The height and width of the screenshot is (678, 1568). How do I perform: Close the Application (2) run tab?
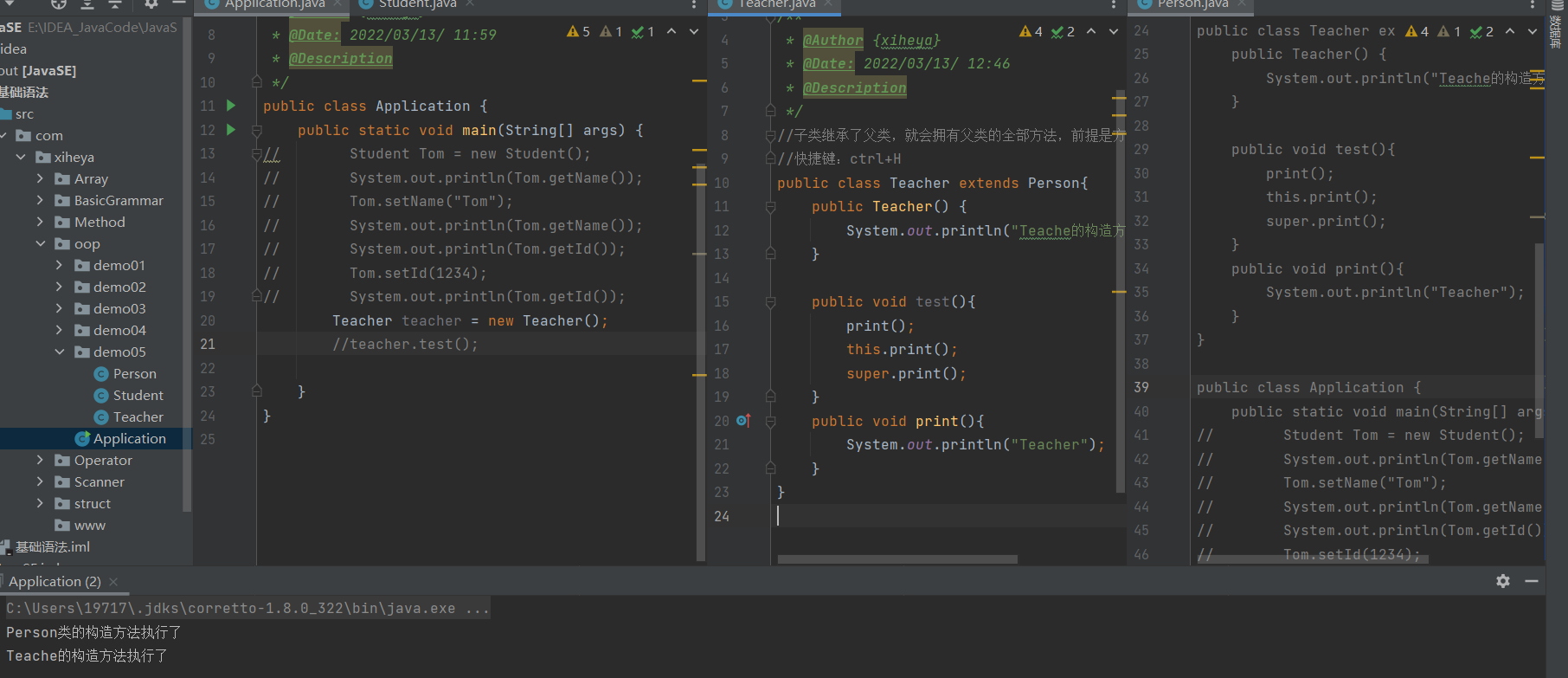point(113,582)
